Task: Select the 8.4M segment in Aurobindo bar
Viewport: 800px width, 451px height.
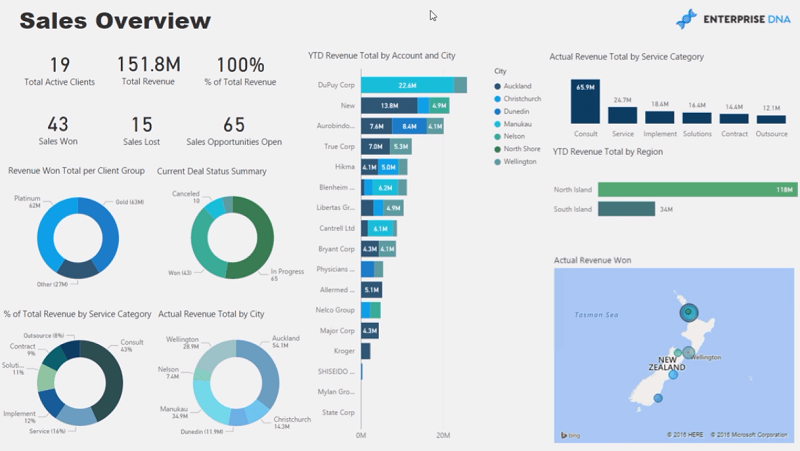Action: point(409,126)
